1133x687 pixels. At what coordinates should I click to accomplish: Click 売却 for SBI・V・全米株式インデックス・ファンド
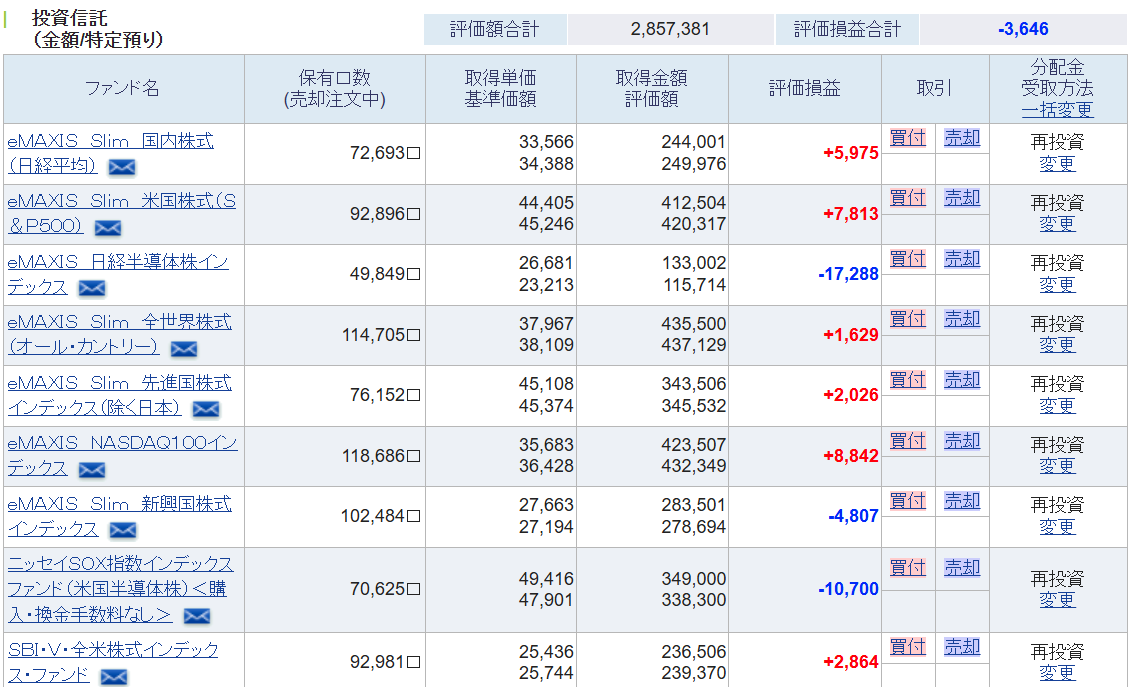coord(962,647)
